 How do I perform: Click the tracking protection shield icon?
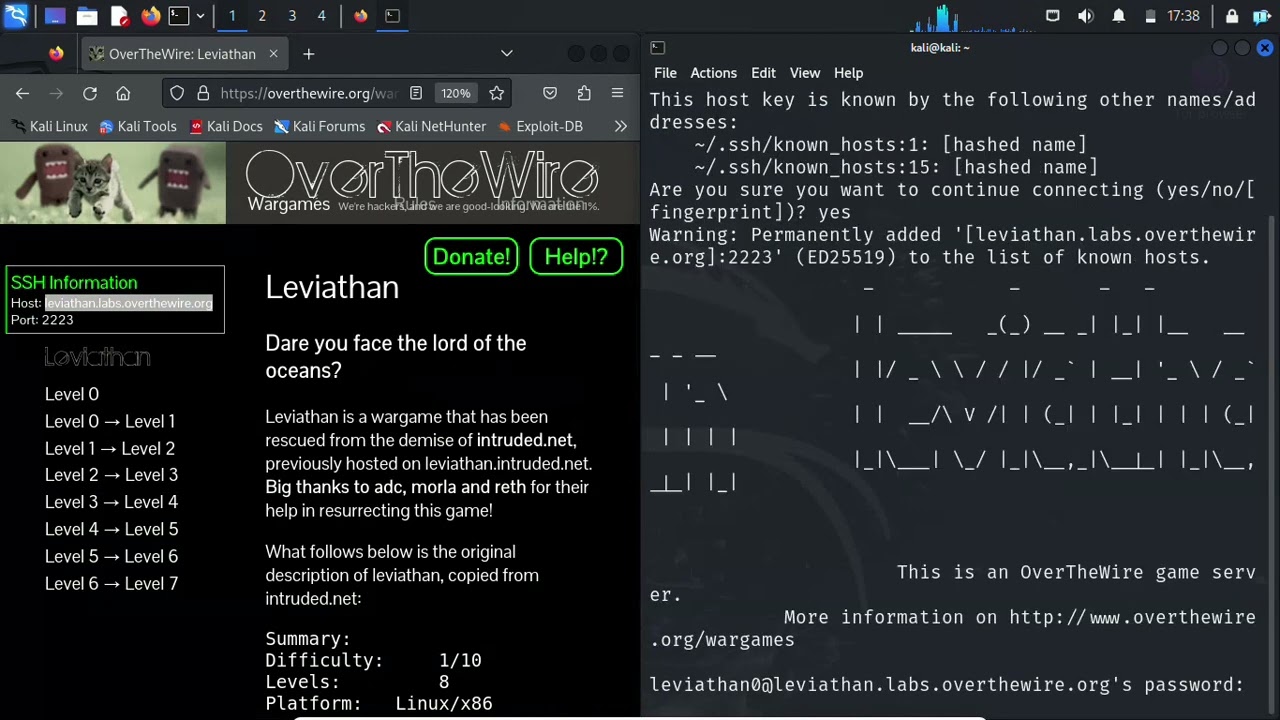point(177,93)
